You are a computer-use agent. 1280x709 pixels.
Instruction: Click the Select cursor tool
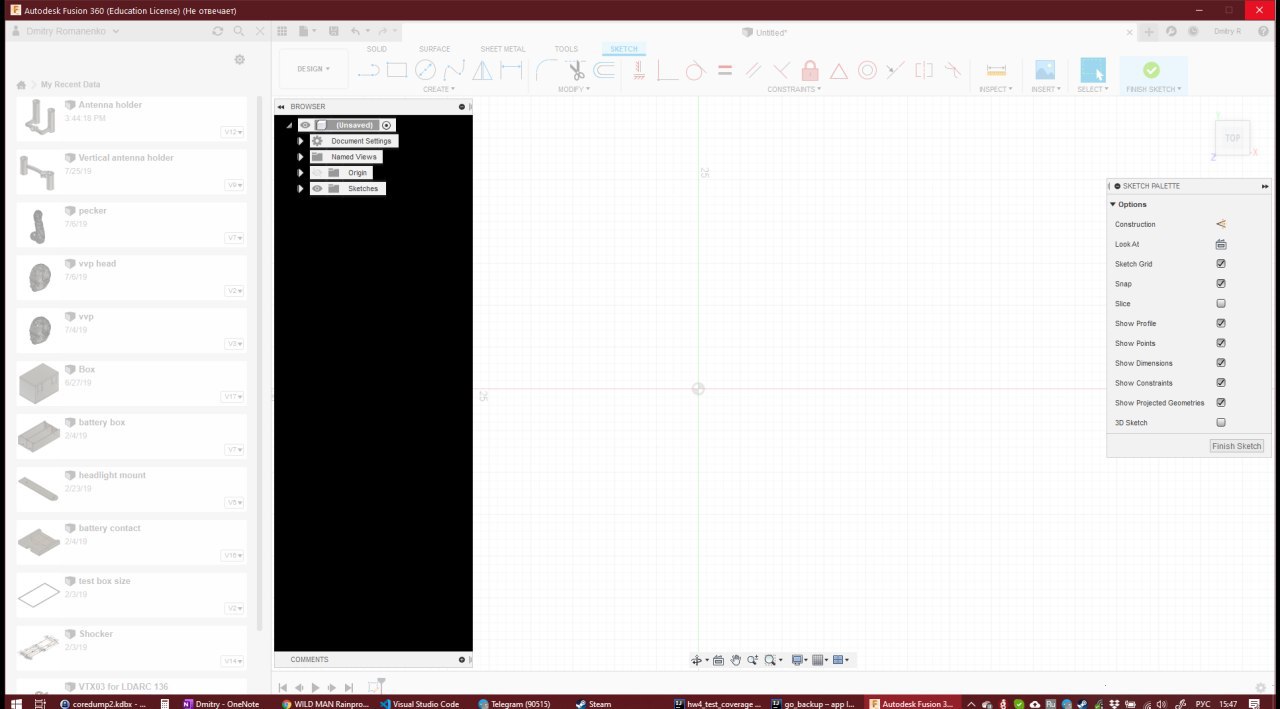click(x=1093, y=70)
